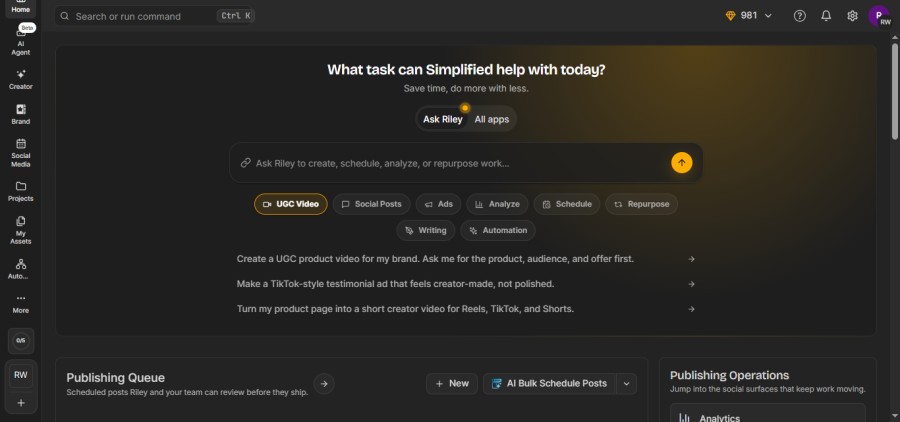Open the Projects folder sidebar icon
This screenshot has width=900, height=422.
(21, 192)
